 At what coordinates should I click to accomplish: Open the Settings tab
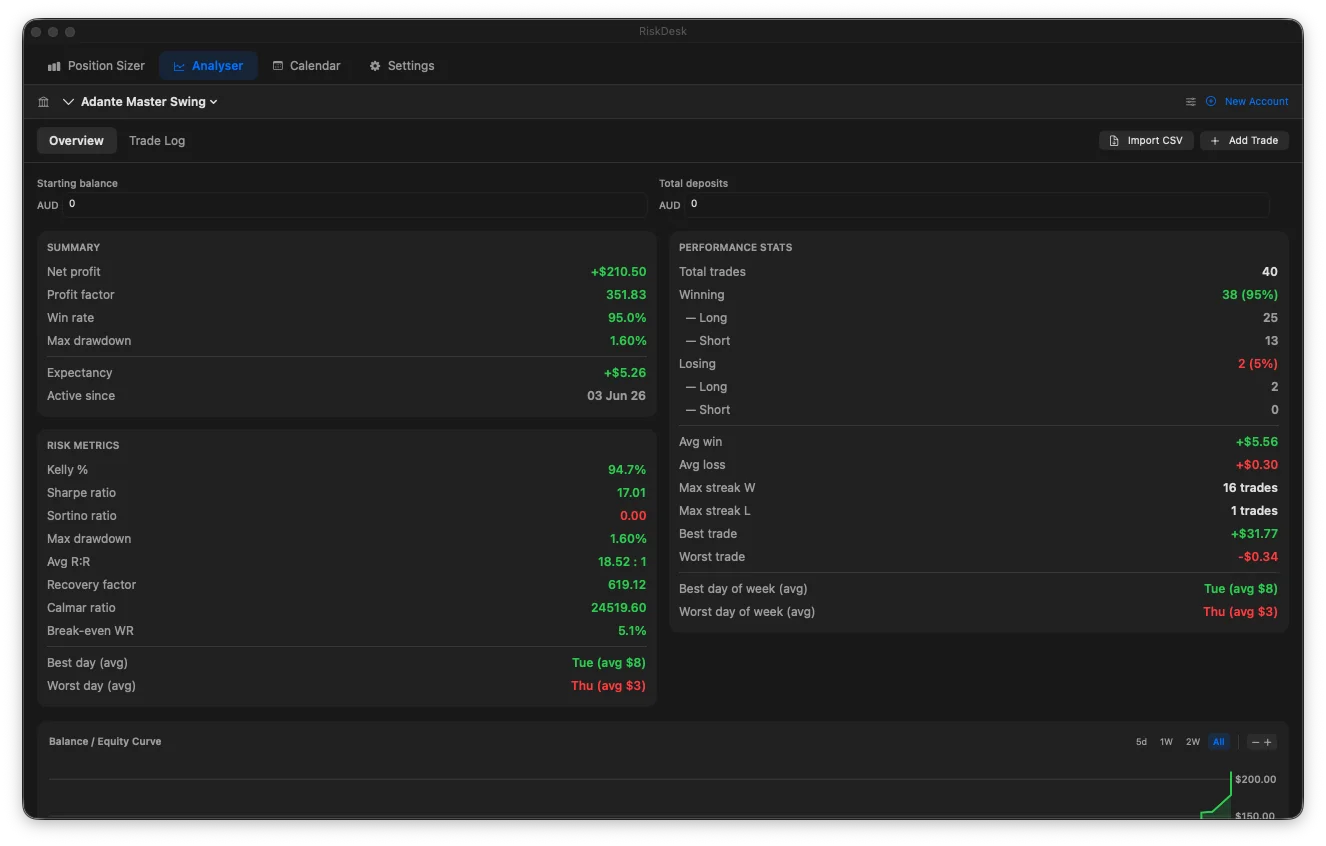[x=402, y=66]
